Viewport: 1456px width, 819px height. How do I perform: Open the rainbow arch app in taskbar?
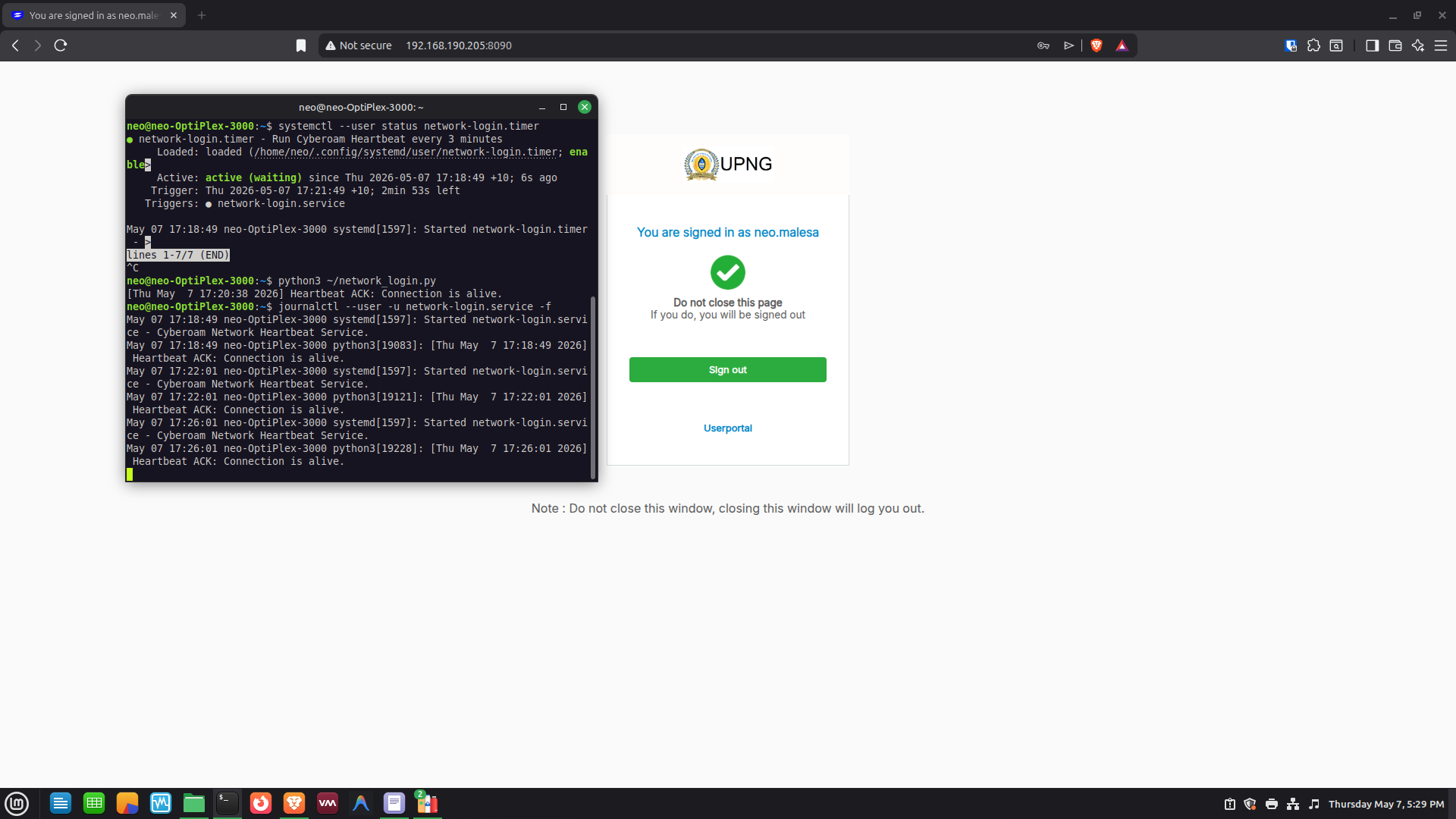(361, 804)
